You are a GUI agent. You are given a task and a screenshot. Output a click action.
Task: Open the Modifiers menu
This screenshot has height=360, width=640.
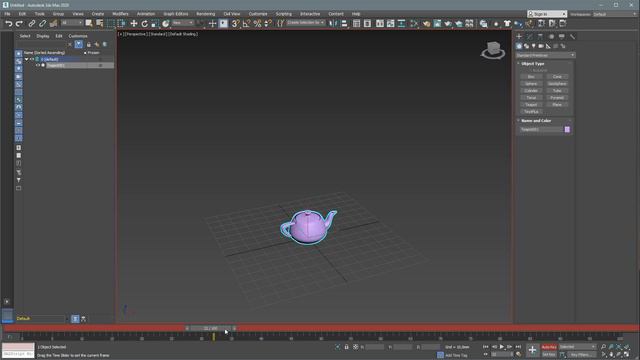tap(120, 14)
